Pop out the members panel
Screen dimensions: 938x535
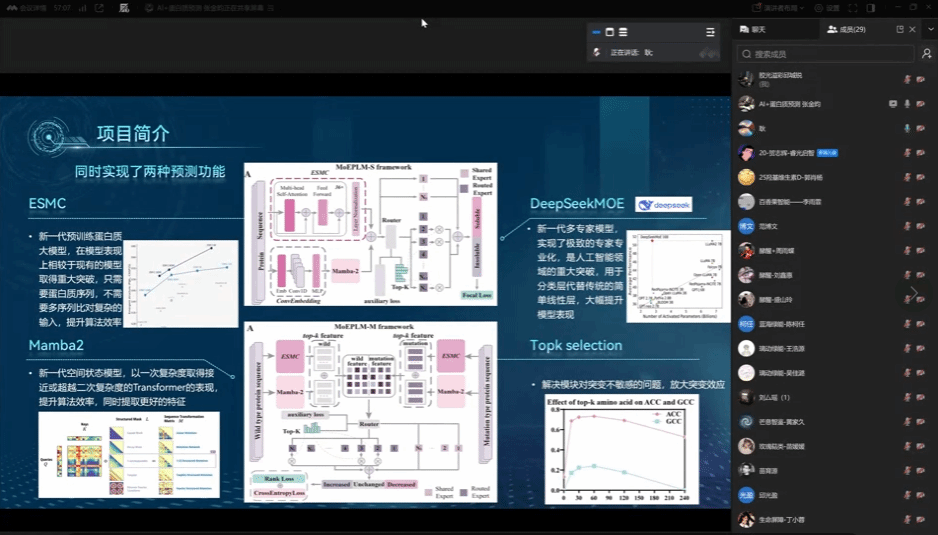click(900, 30)
